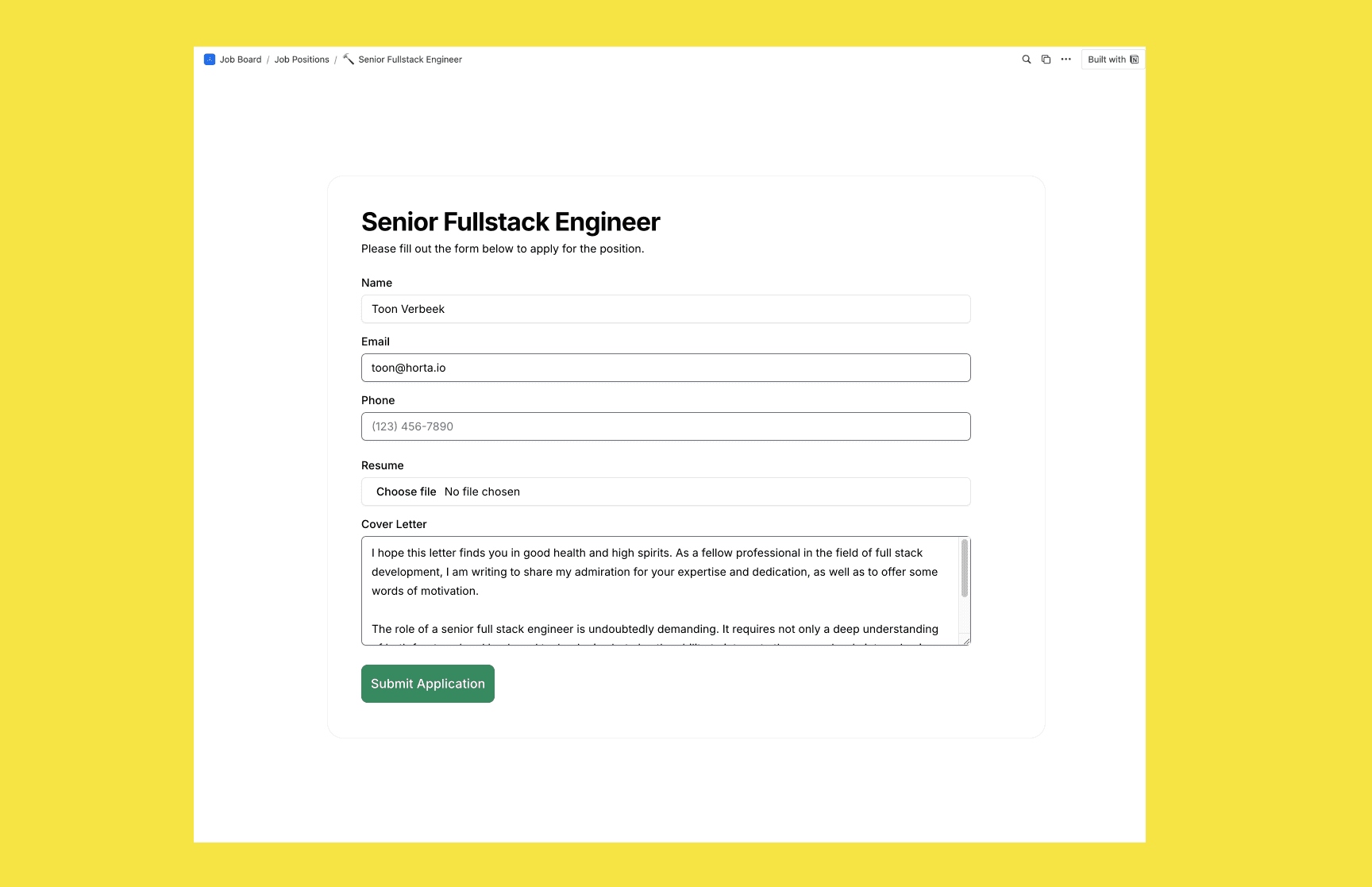The image size is (1372, 887).
Task: Click the Cover Letter field label
Action: pos(394,524)
